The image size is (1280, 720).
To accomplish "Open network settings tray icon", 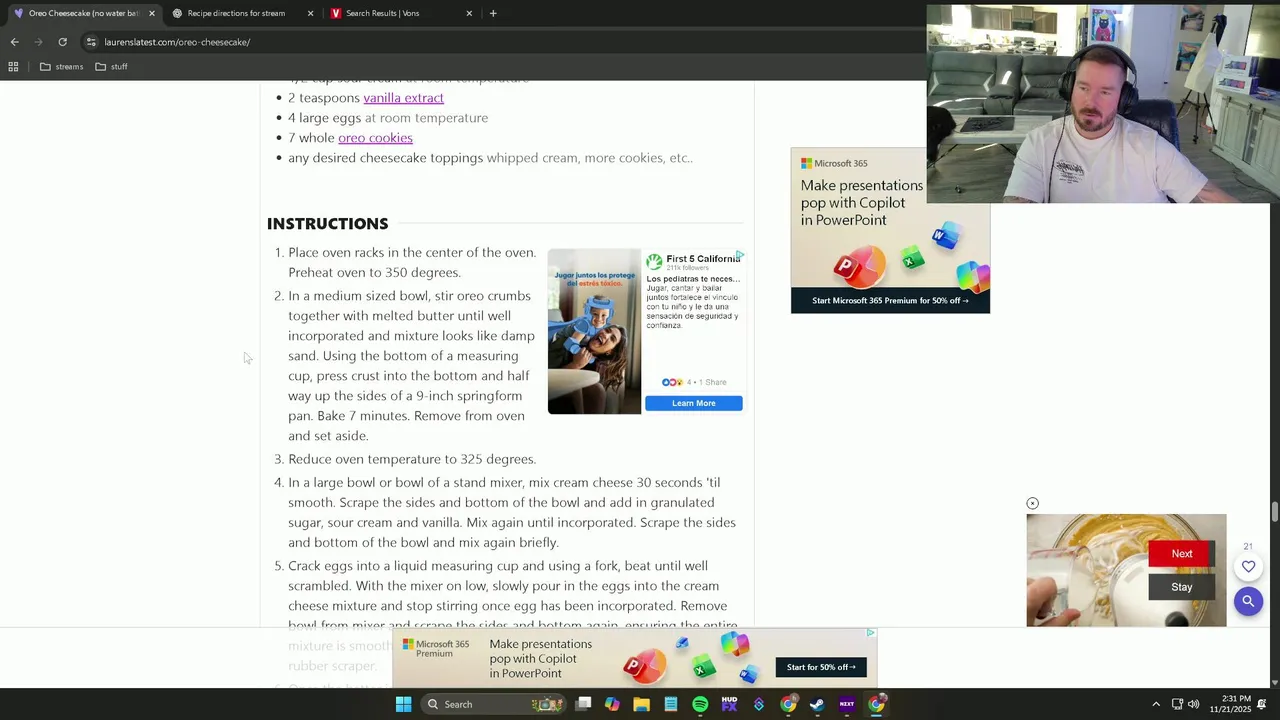I will click(x=1177, y=704).
